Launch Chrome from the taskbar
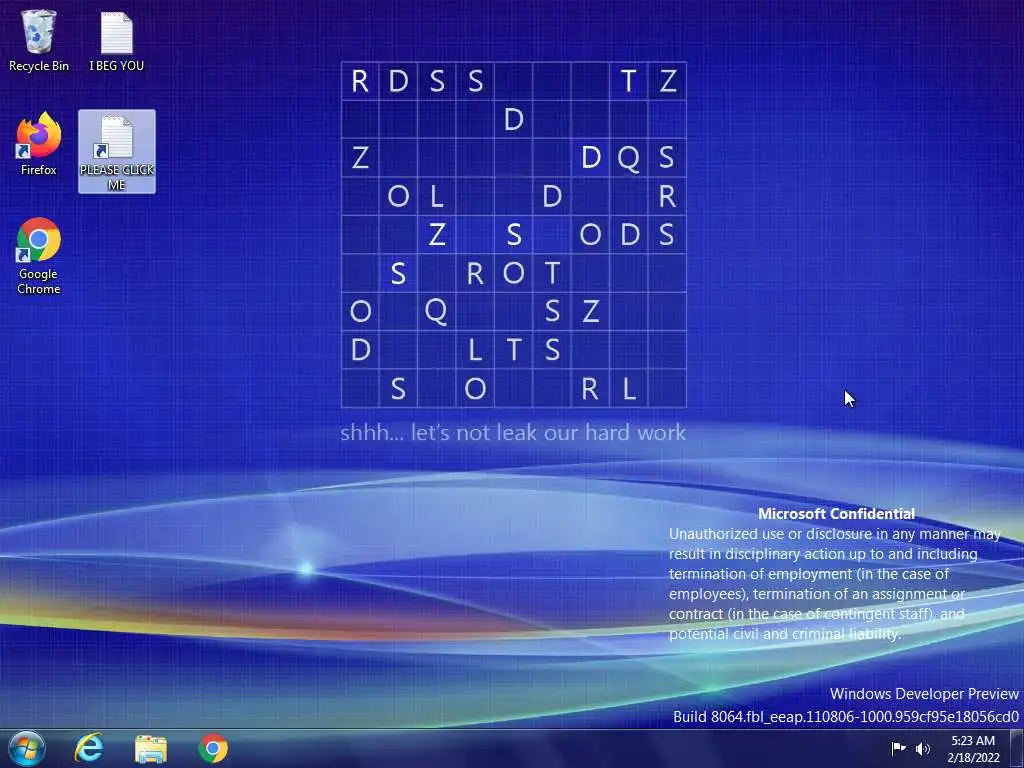1024x768 pixels. pyautogui.click(x=213, y=748)
